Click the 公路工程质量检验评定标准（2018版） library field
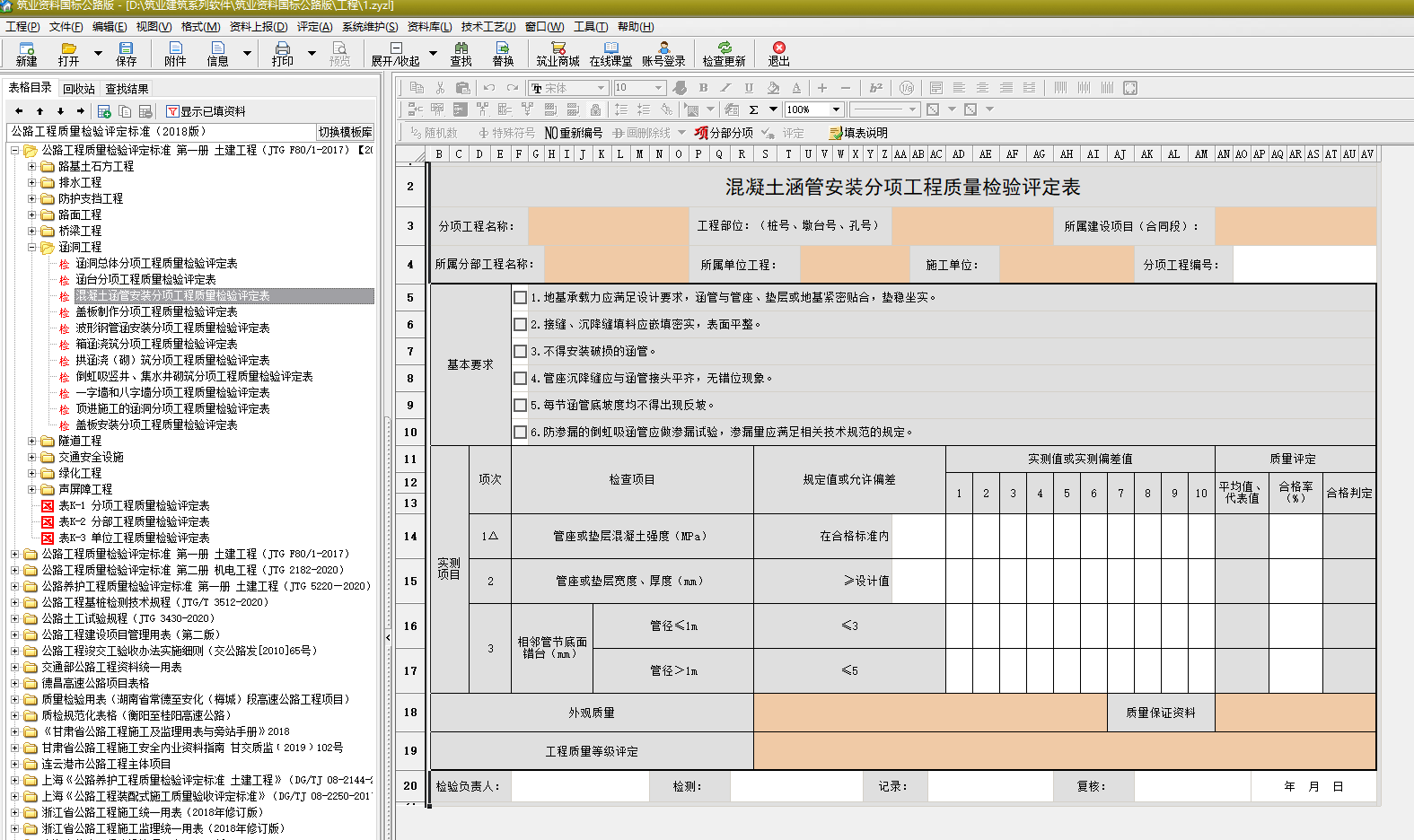The width and height of the screenshot is (1414, 840). (162, 132)
